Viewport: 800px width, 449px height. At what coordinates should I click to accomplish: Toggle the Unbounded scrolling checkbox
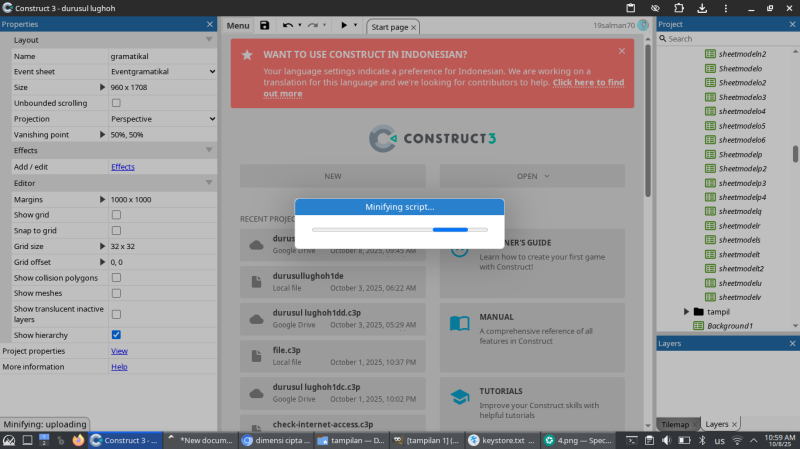[x=116, y=103]
